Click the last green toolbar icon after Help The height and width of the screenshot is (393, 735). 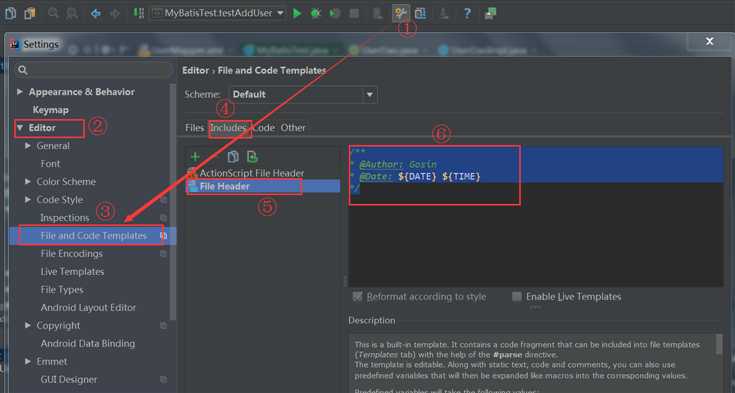coord(490,13)
